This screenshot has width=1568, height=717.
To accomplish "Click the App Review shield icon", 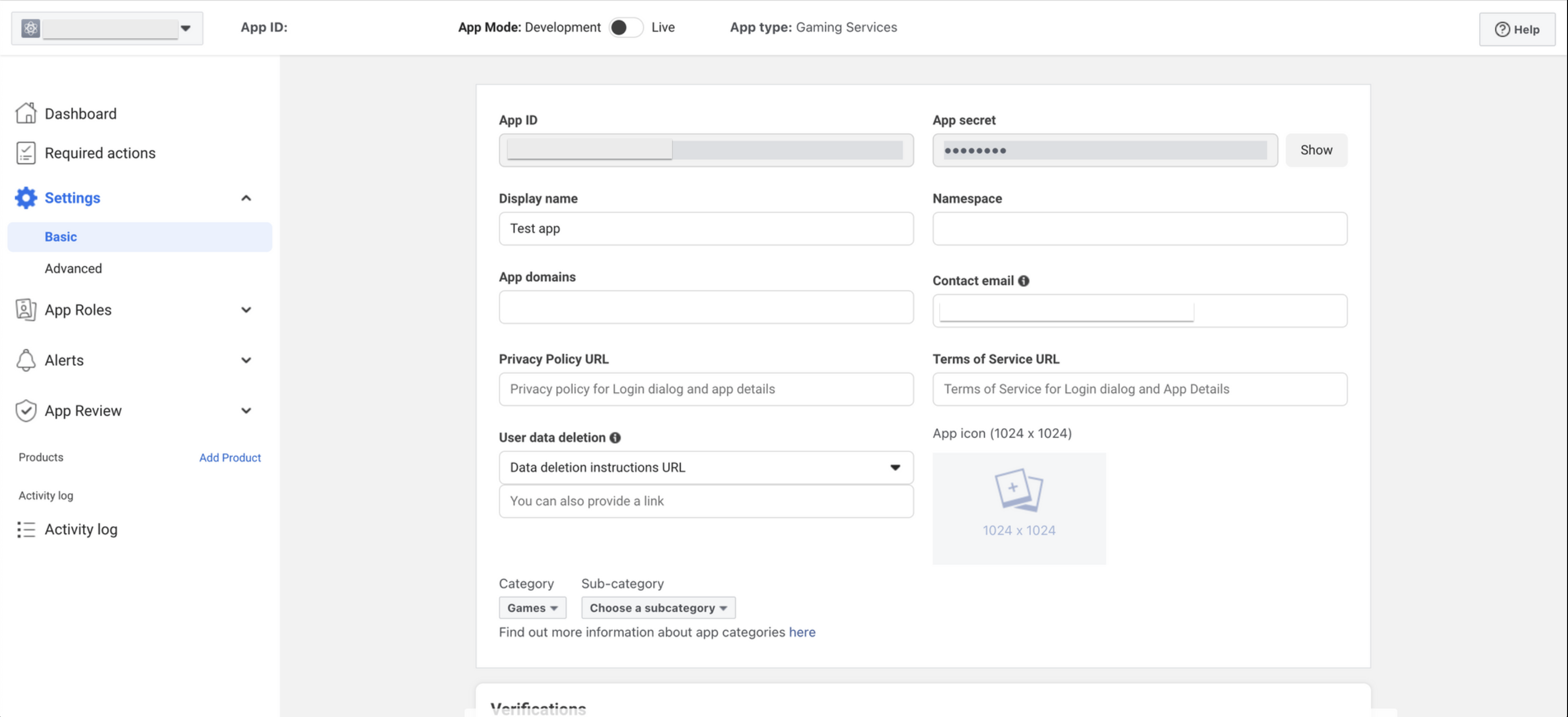I will point(26,410).
